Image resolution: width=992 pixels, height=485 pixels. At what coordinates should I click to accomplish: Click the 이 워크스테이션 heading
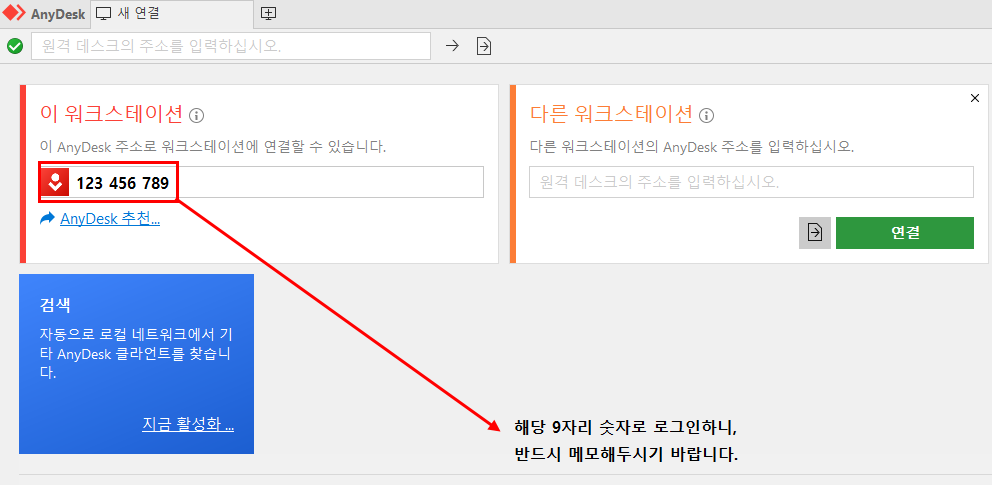pos(111,114)
